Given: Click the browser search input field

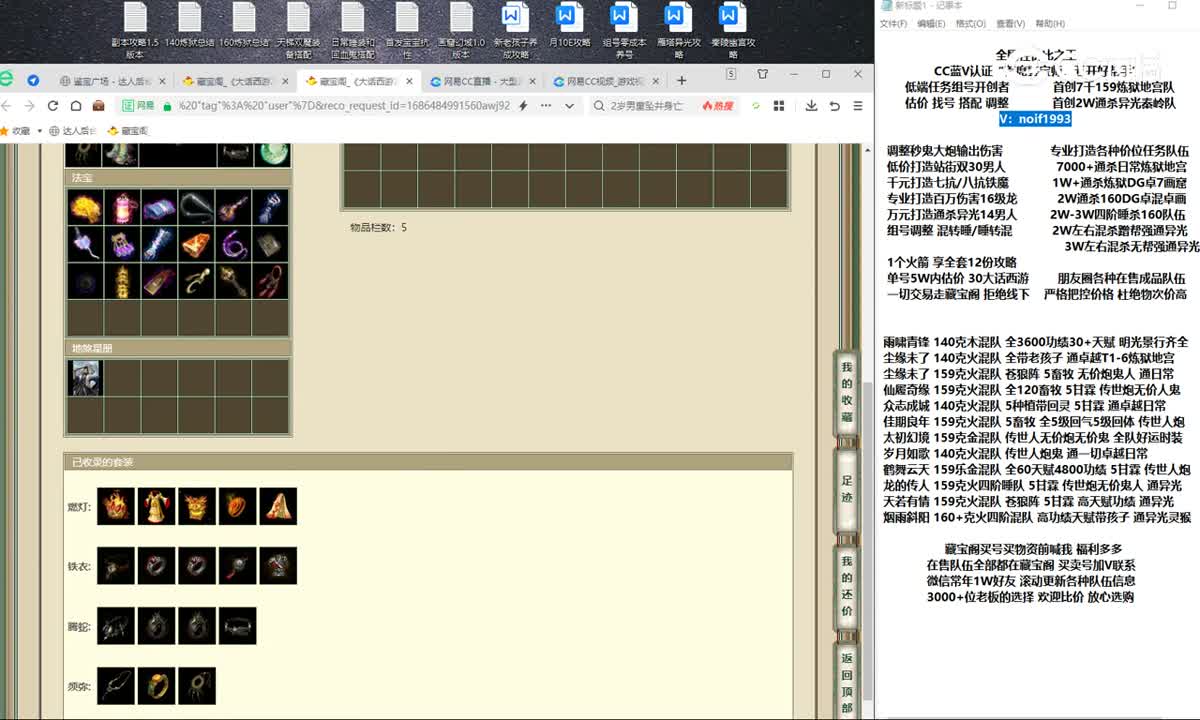Looking at the screenshot, I should click(645, 105).
